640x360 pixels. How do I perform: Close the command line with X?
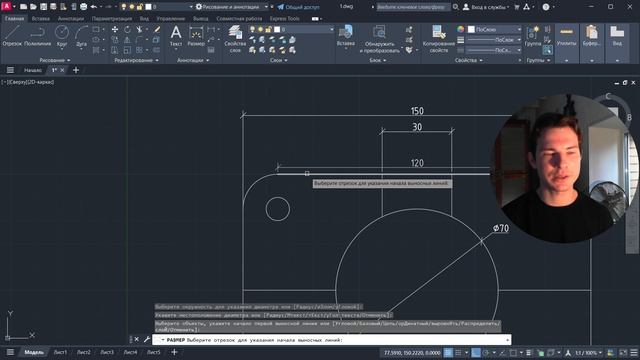pyautogui.click(x=137, y=339)
